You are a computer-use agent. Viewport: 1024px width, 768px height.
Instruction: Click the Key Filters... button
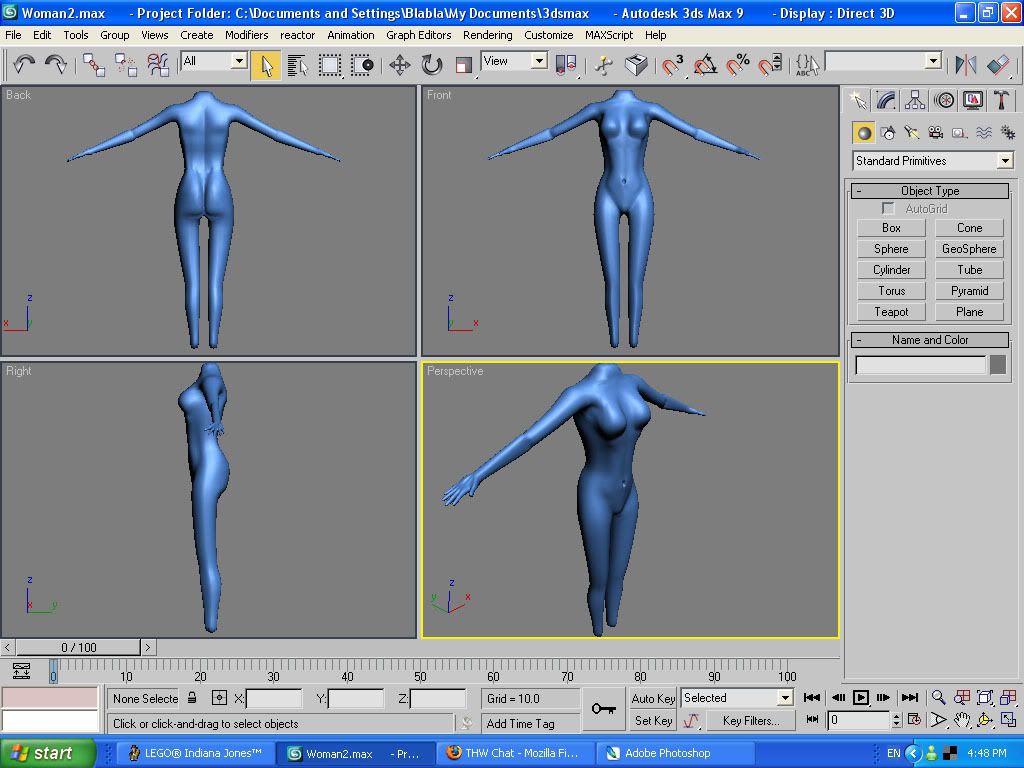pyautogui.click(x=751, y=721)
